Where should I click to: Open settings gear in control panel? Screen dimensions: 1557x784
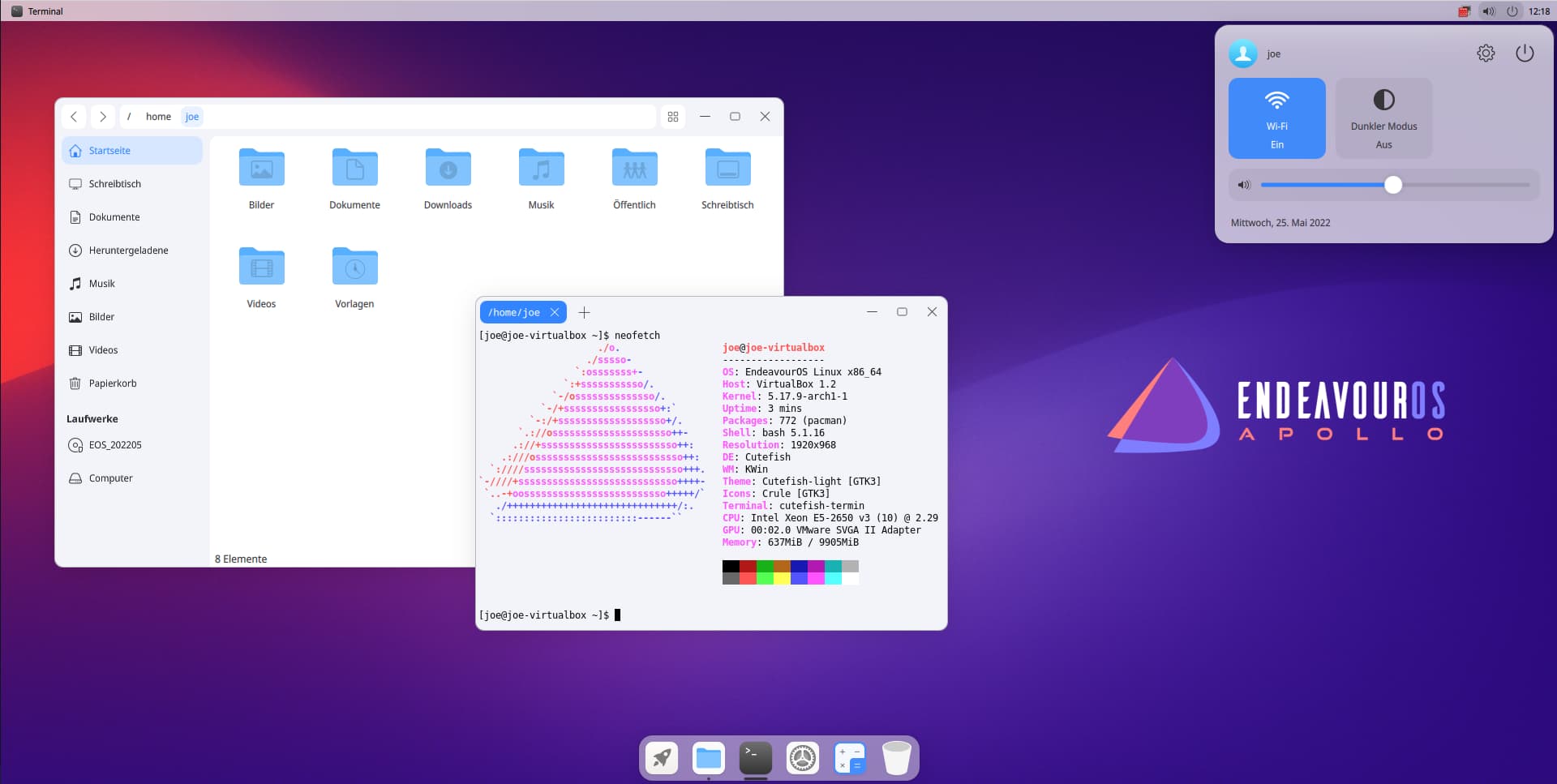pyautogui.click(x=1486, y=54)
